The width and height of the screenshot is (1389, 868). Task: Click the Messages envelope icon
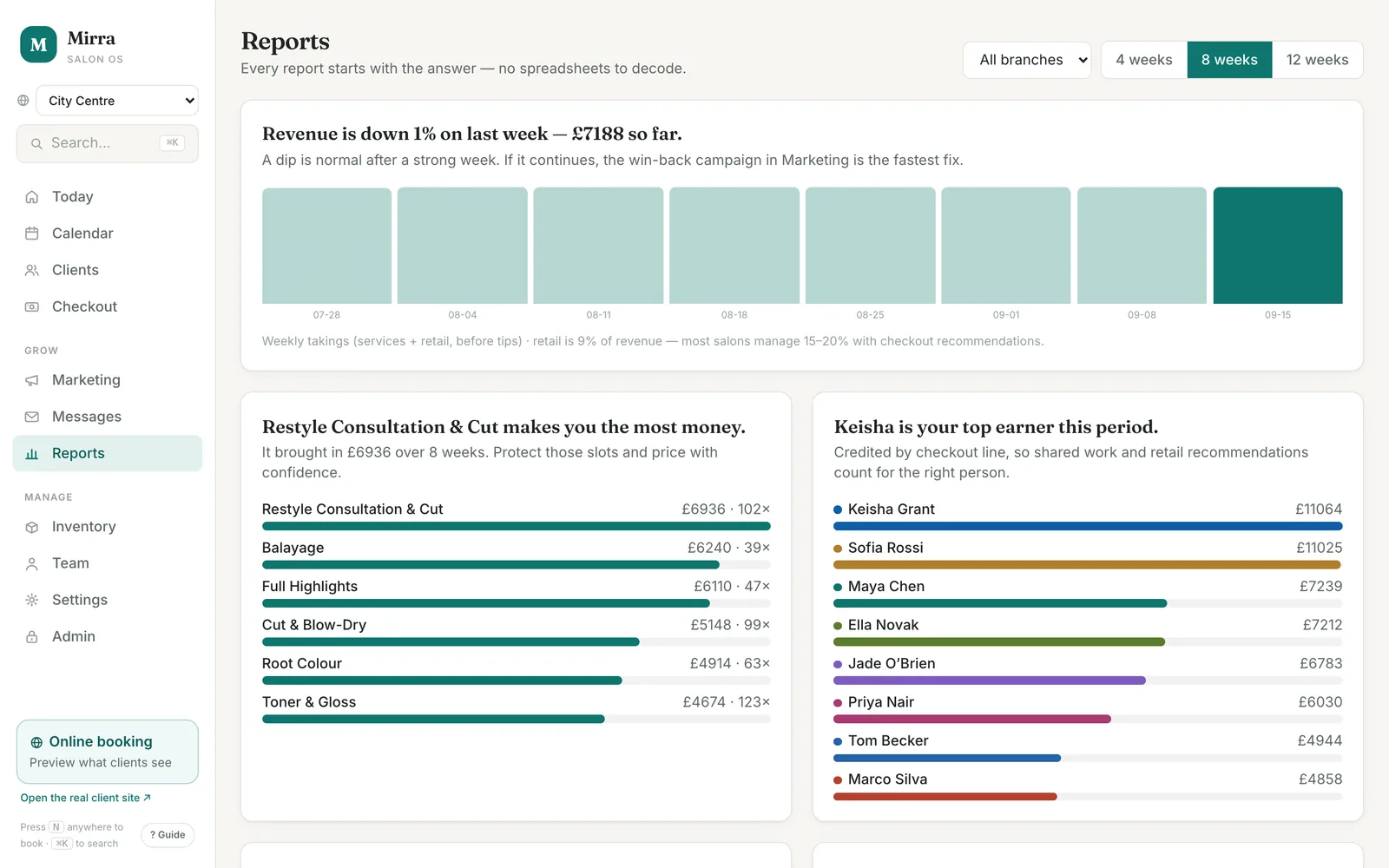[x=32, y=417]
